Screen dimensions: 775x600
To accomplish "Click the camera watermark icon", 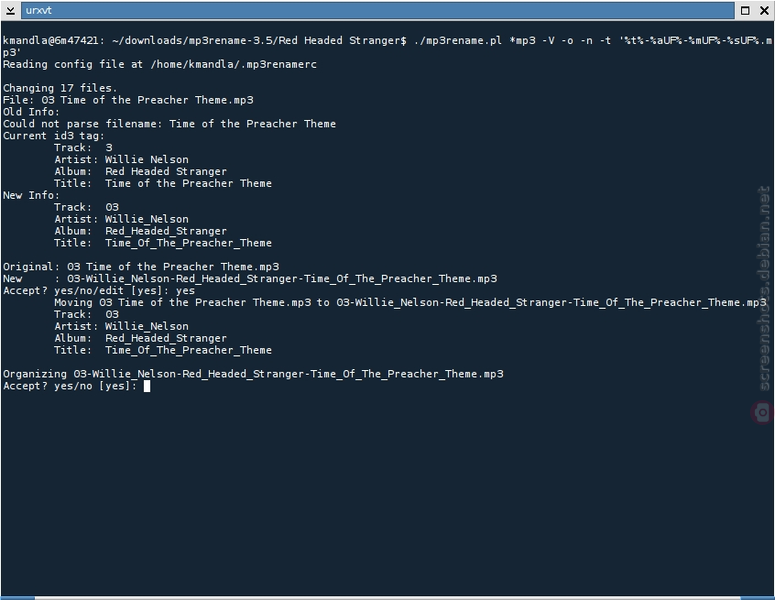I will pyautogui.click(x=763, y=412).
